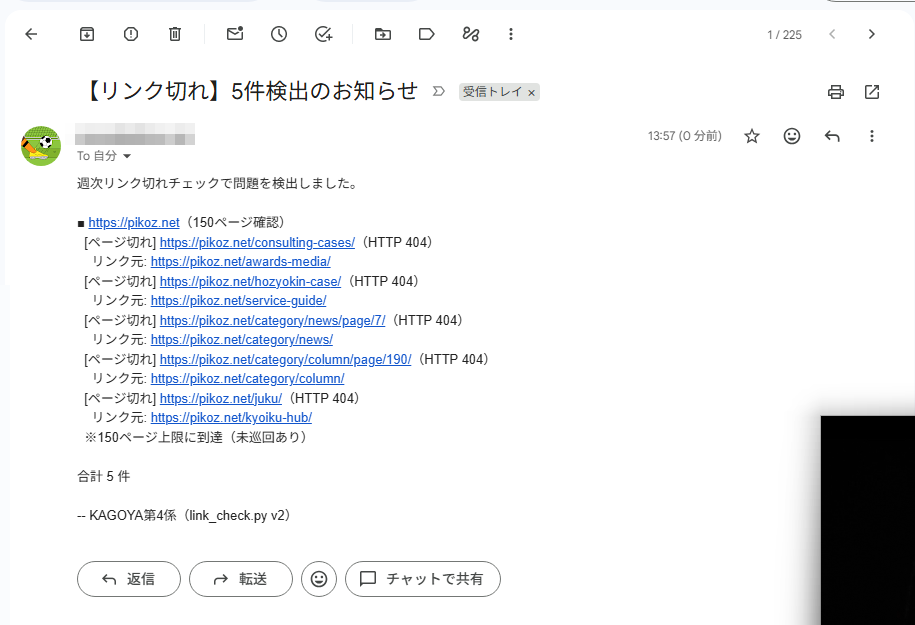Open message more options beside reply
Image resolution: width=915 pixels, height=625 pixels.
pos(872,137)
